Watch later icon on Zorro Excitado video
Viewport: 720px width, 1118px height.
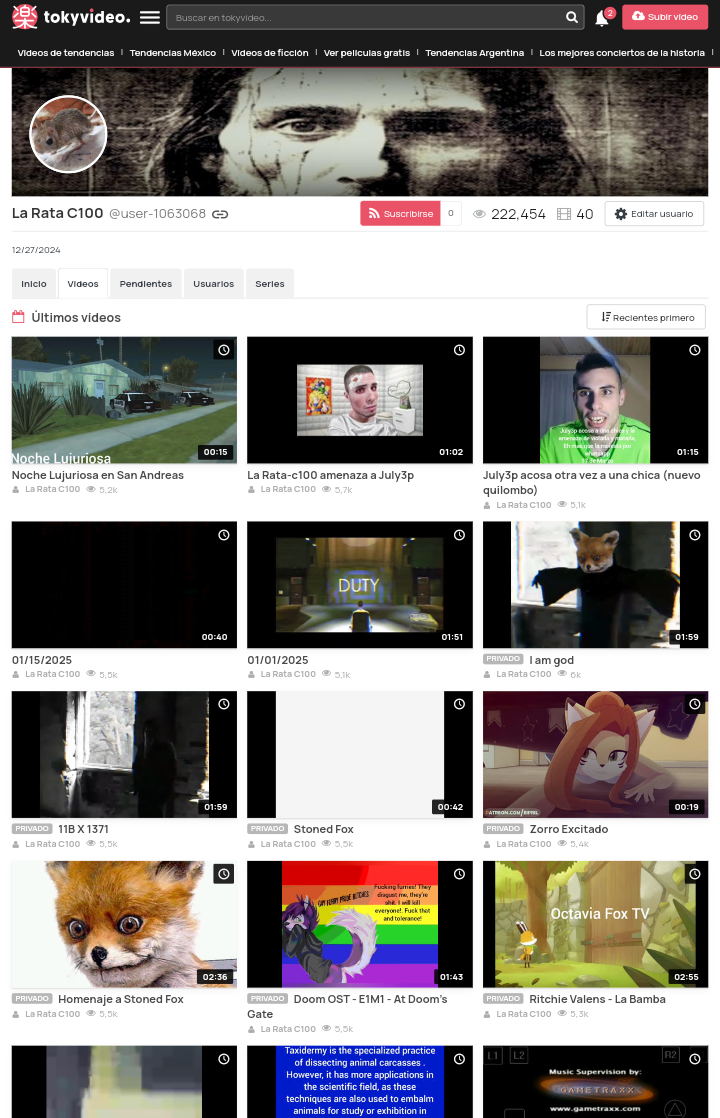coord(694,704)
